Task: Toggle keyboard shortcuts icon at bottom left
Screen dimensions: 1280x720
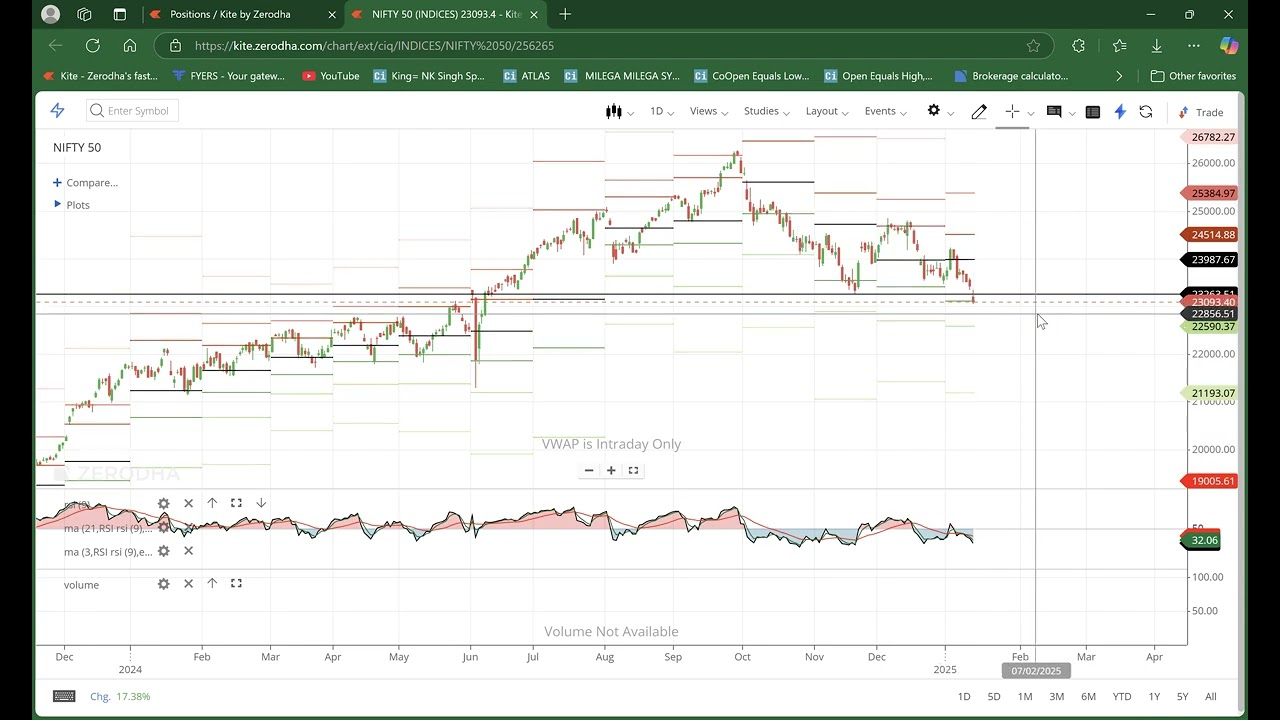Action: [64, 696]
